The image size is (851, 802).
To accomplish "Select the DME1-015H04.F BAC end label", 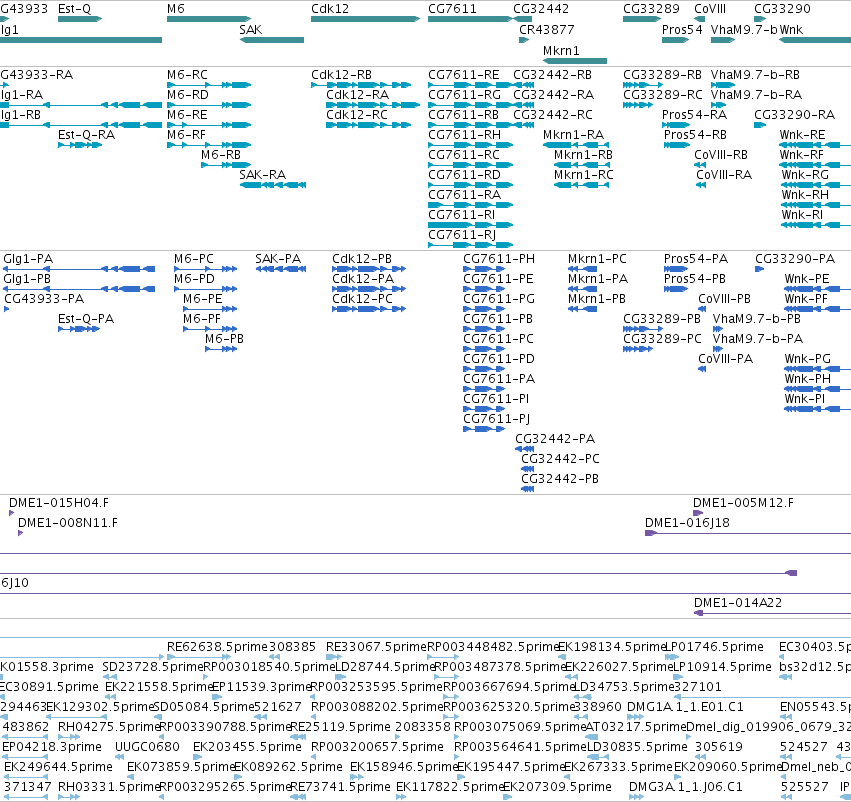I will 59,502.
